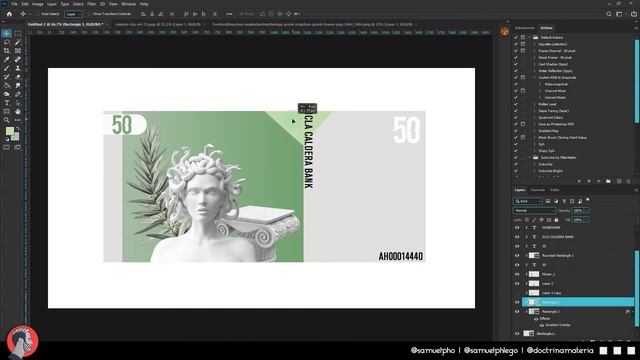Collapse Custom RGB to Grayscale action
This screenshot has width=640, height=360.
(x=535, y=78)
